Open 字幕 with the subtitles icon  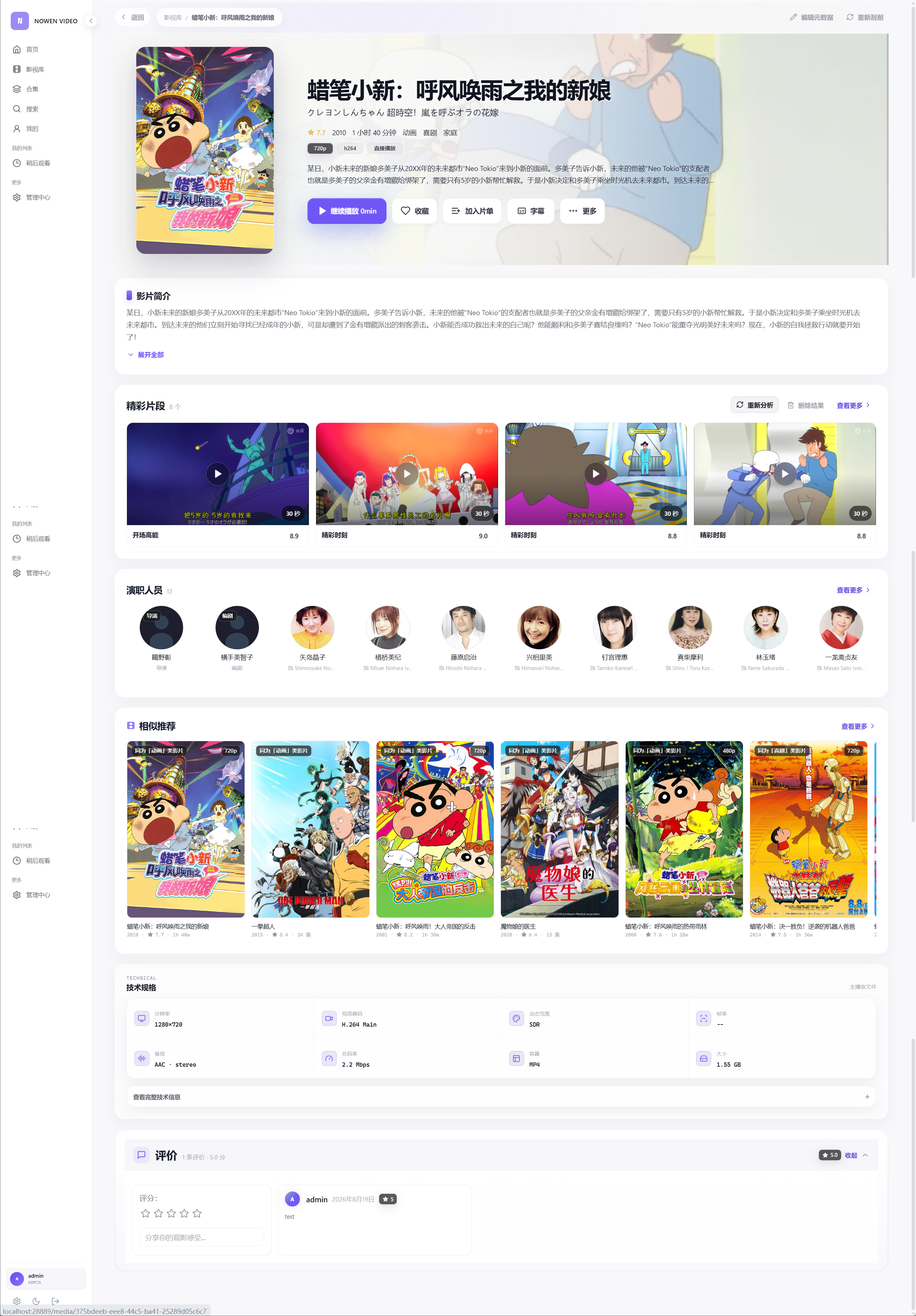pos(522,211)
